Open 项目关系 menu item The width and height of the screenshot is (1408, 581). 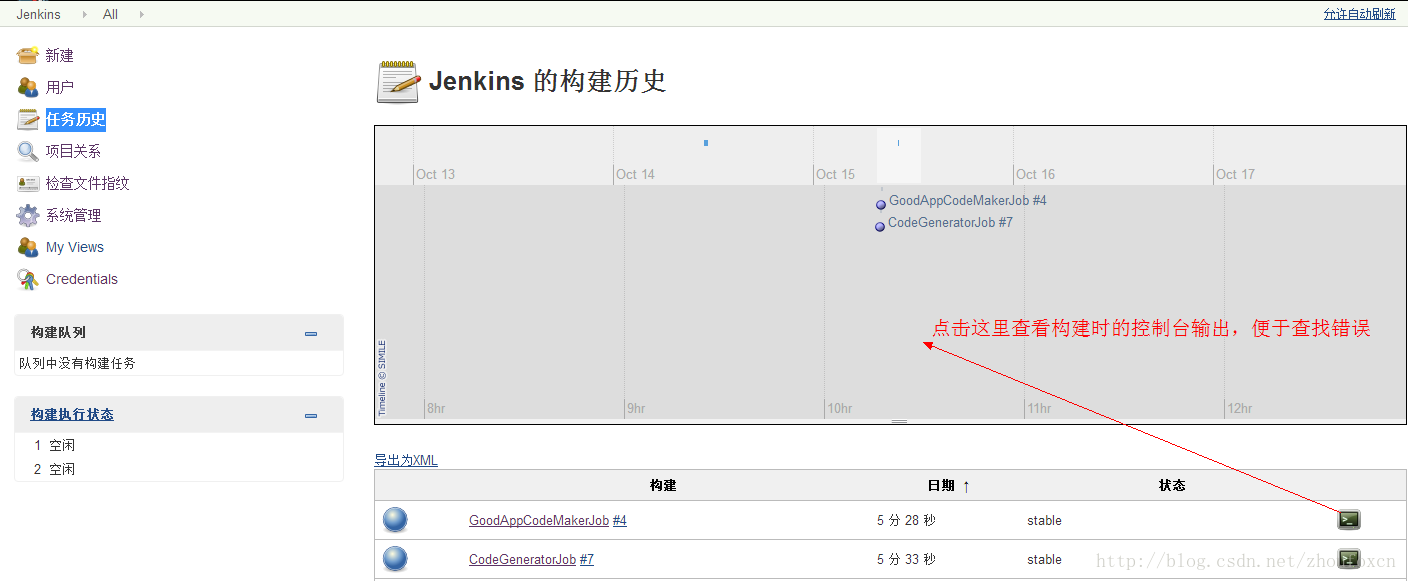tap(73, 151)
